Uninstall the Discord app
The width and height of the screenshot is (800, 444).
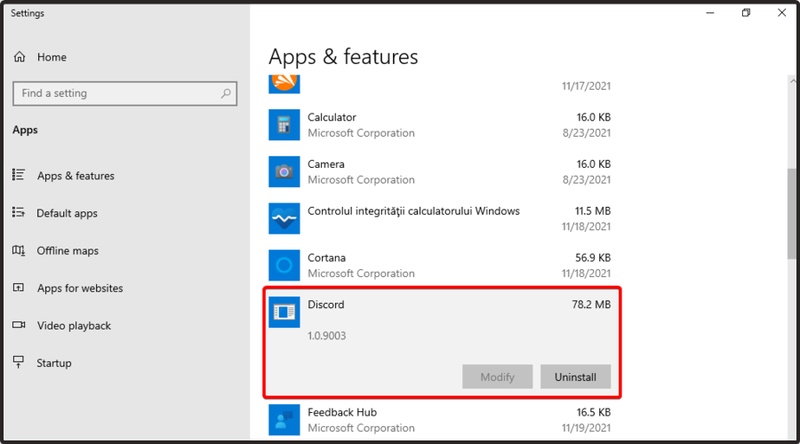point(575,377)
